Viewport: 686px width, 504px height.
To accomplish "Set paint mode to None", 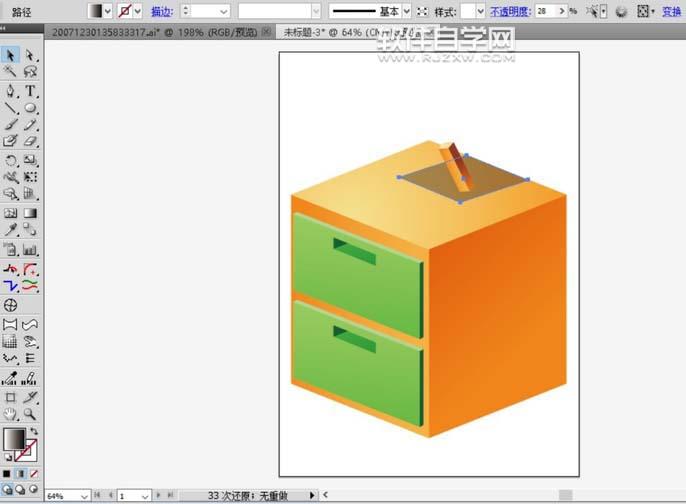I will 34,474.
